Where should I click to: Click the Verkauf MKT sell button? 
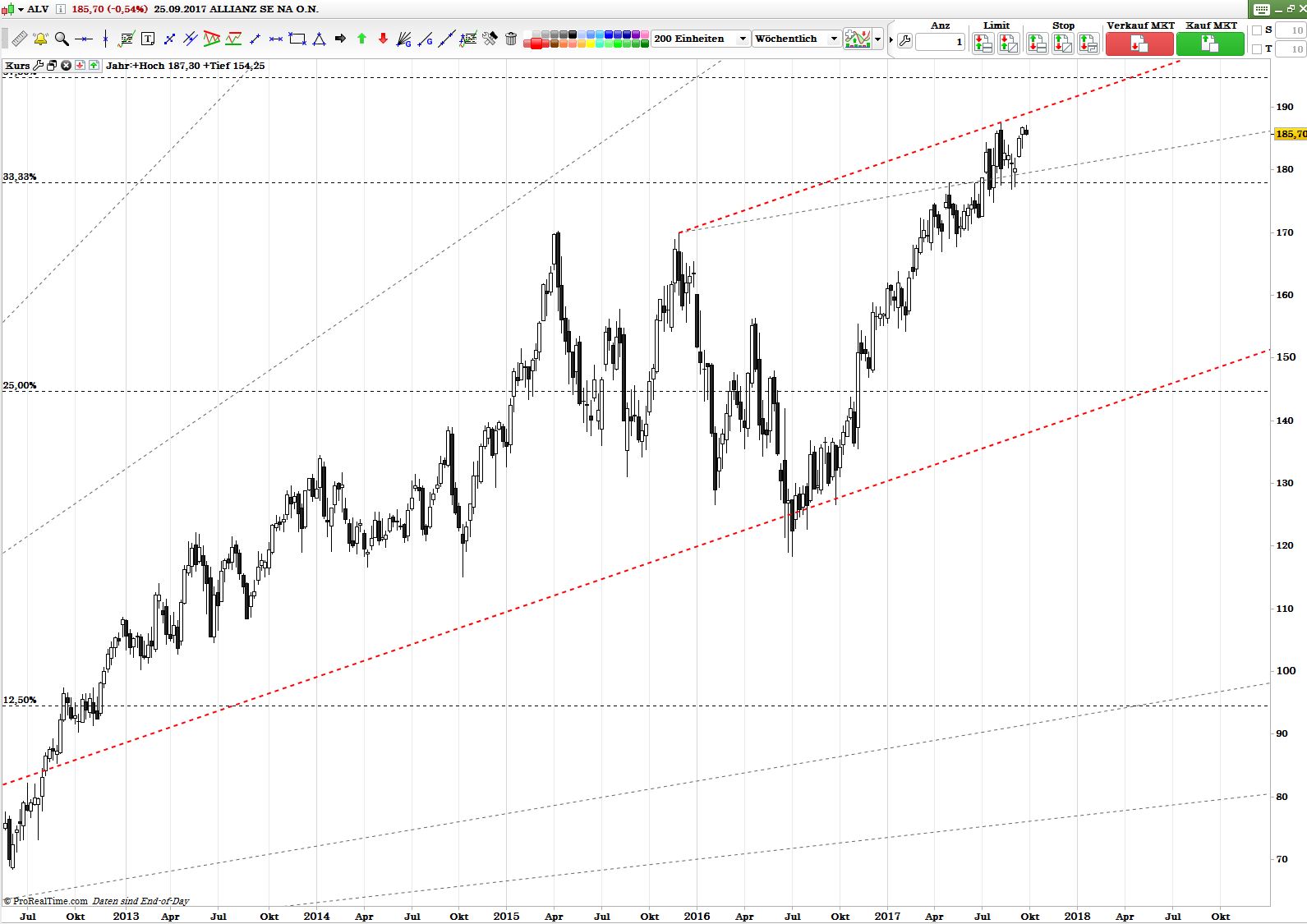click(1139, 44)
